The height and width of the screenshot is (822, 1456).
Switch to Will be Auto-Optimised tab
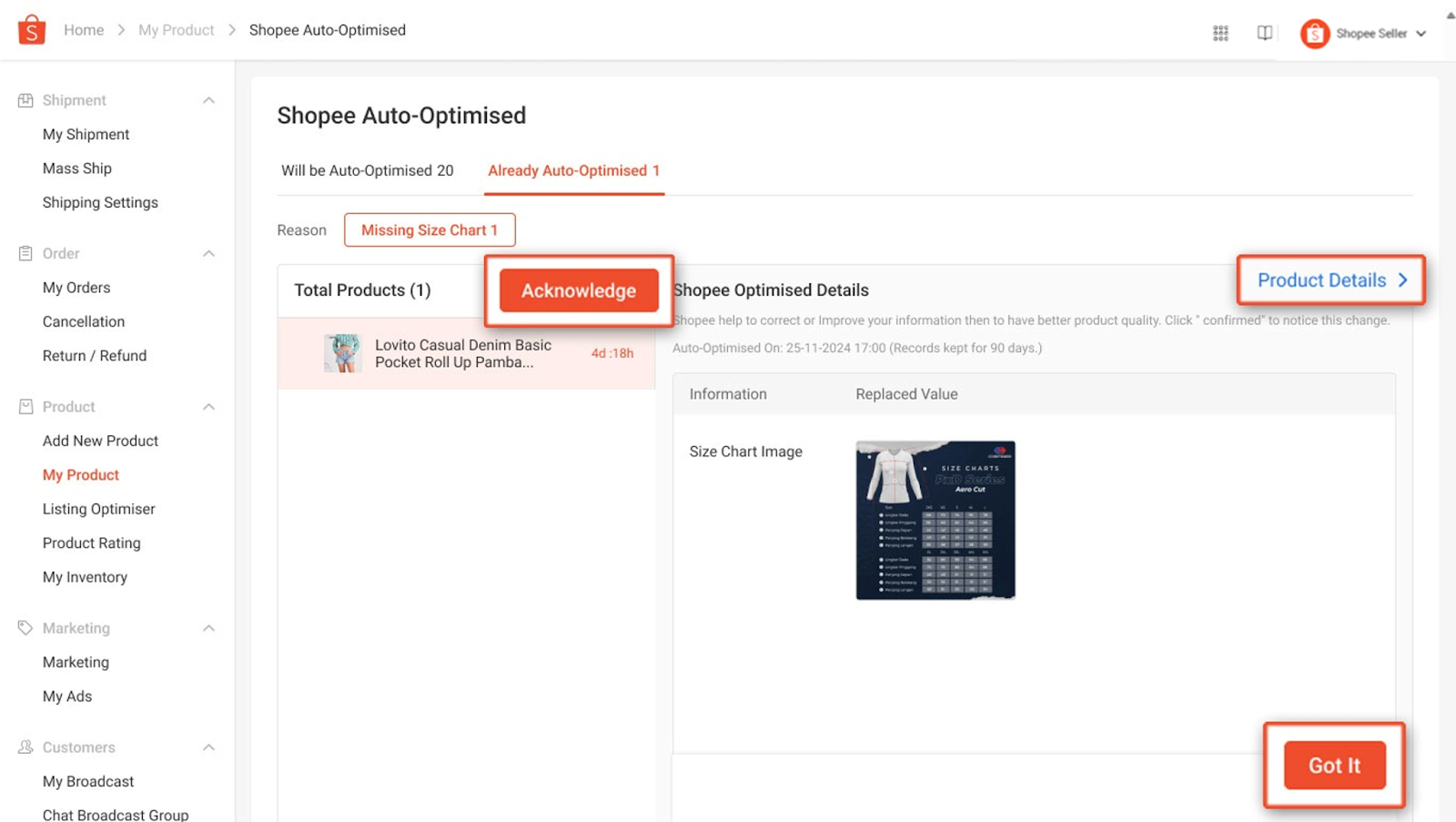[x=367, y=170]
